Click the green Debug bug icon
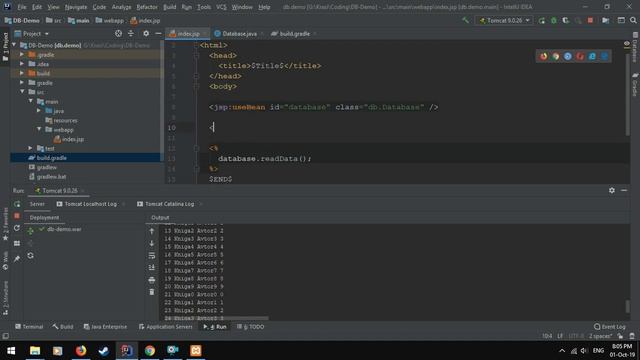640x360 pixels. 554,20
